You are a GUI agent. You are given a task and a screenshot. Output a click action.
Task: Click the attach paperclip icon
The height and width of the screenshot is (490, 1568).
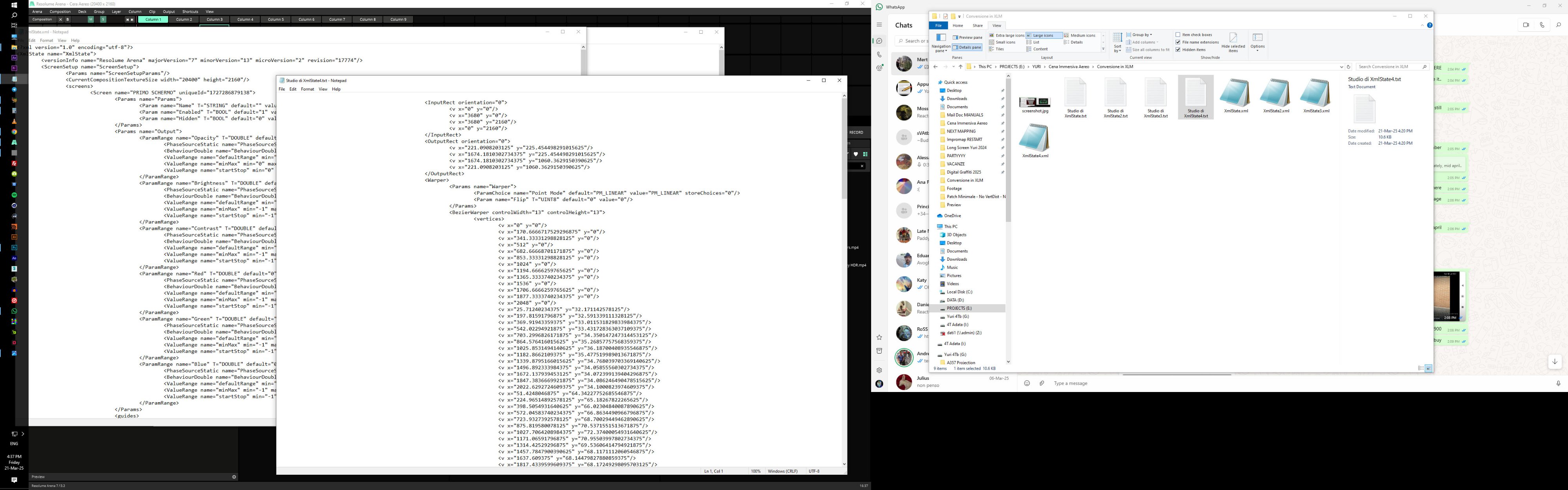pyautogui.click(x=1042, y=383)
